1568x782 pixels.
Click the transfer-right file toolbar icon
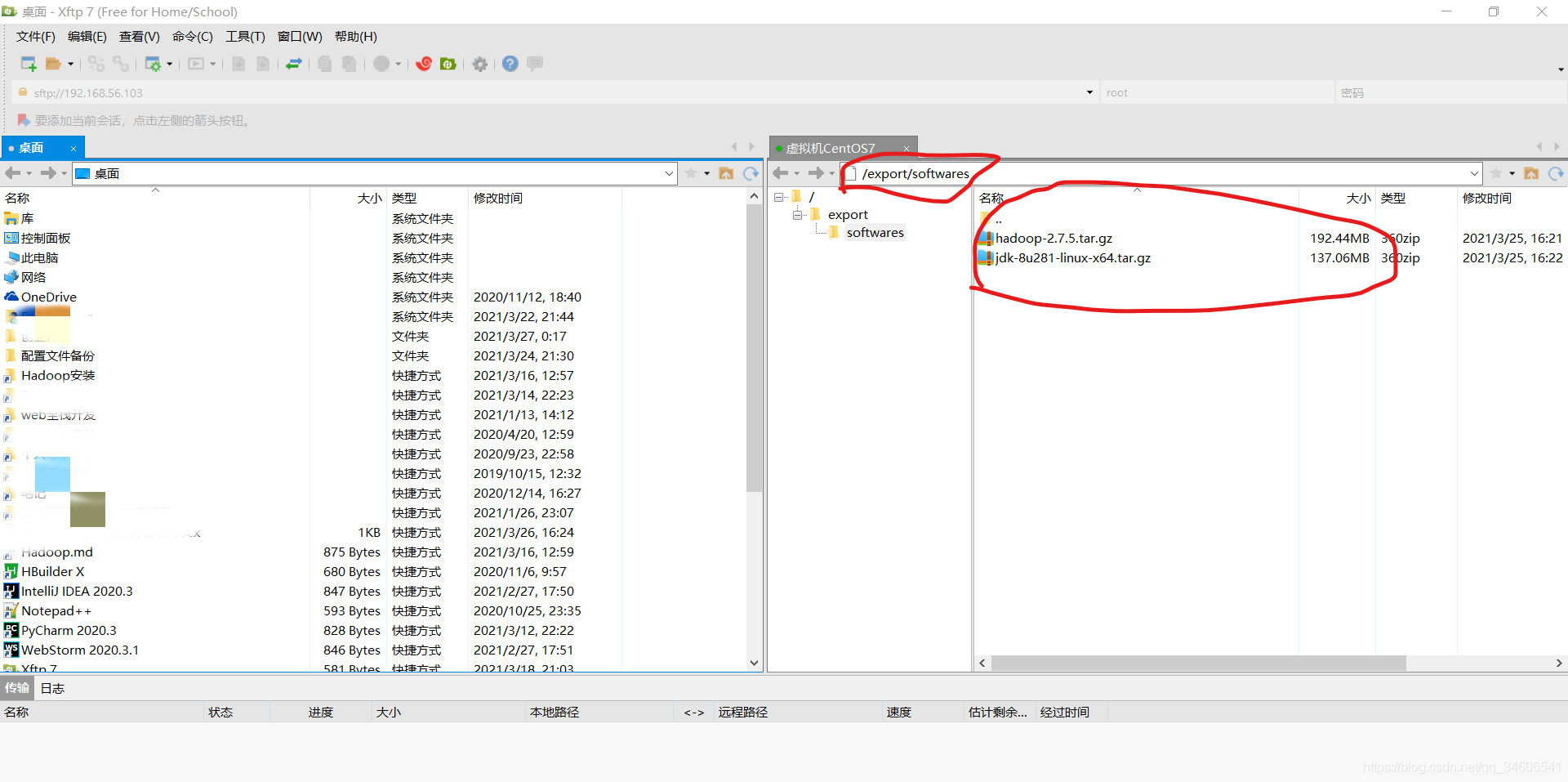(x=263, y=64)
